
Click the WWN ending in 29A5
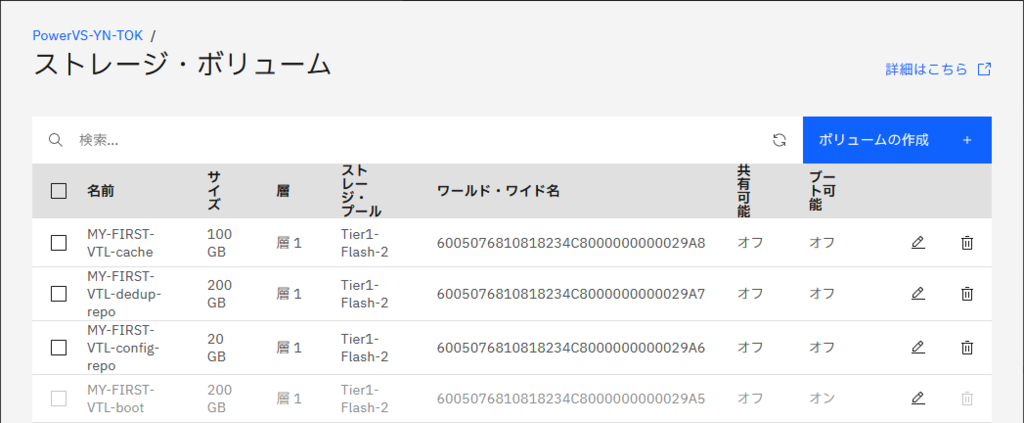571,398
